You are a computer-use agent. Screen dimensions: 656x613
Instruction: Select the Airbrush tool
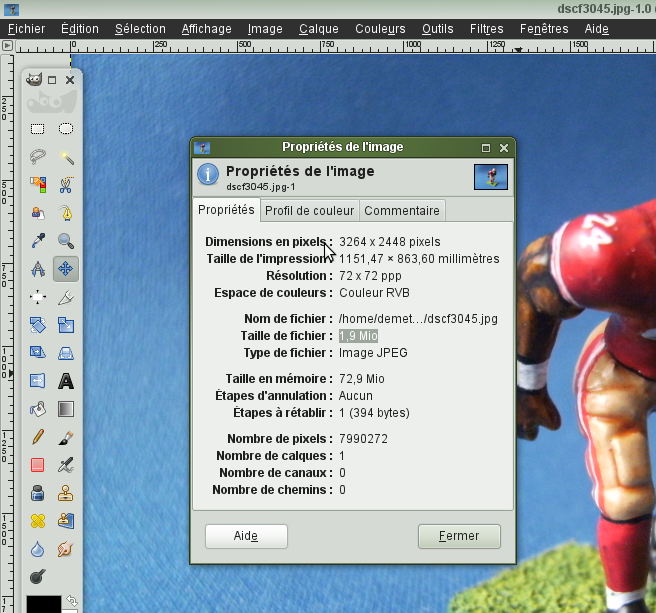pos(66,465)
